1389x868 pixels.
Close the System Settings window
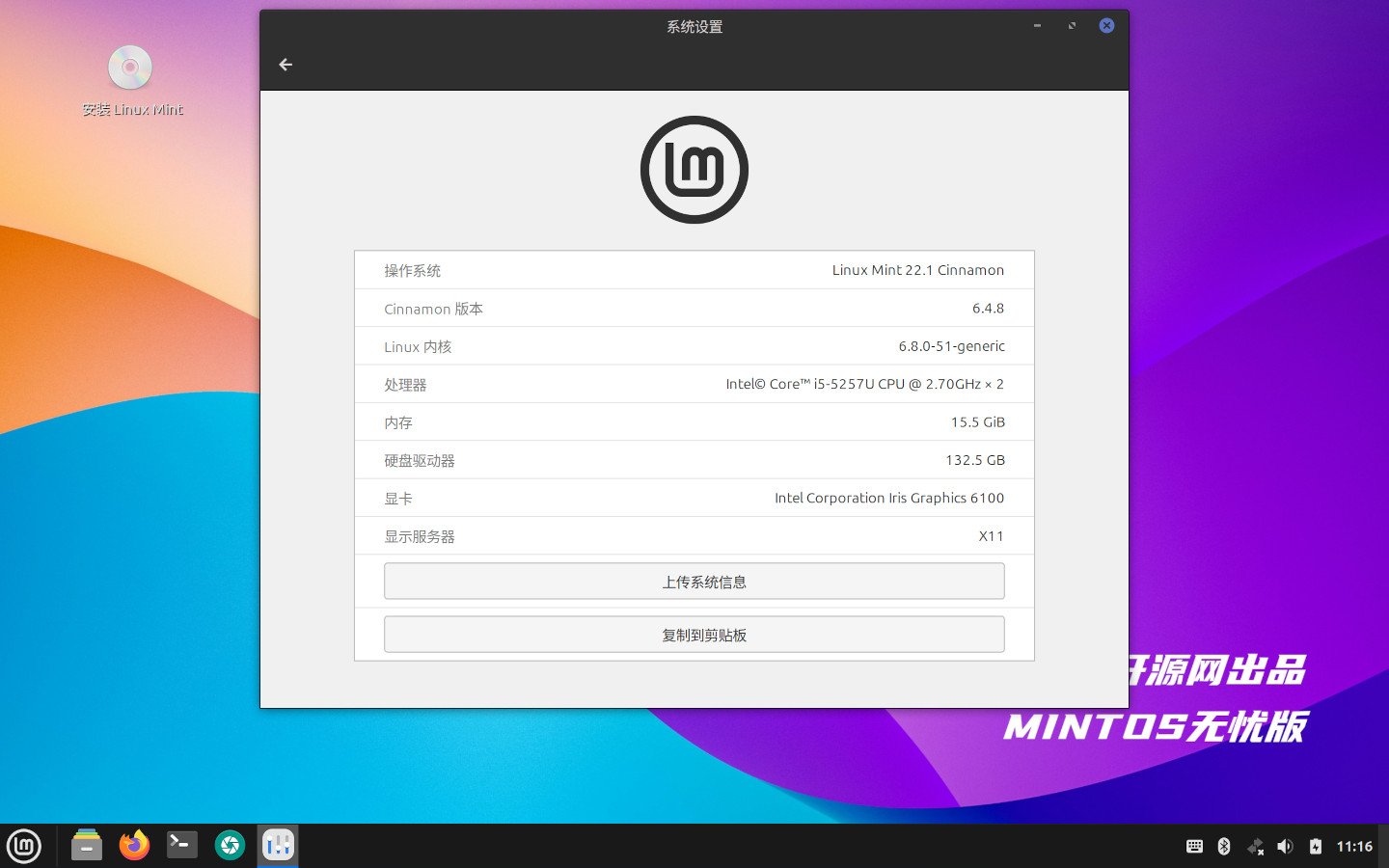pyautogui.click(x=1106, y=26)
